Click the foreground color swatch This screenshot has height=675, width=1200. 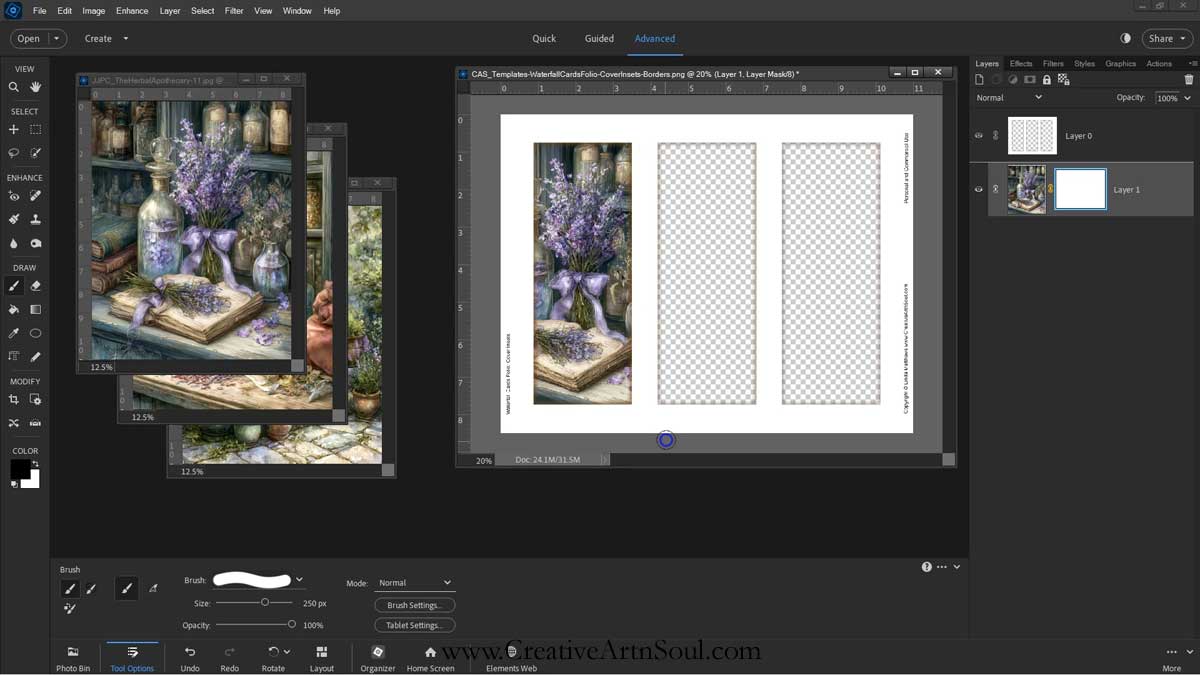pos(20,469)
